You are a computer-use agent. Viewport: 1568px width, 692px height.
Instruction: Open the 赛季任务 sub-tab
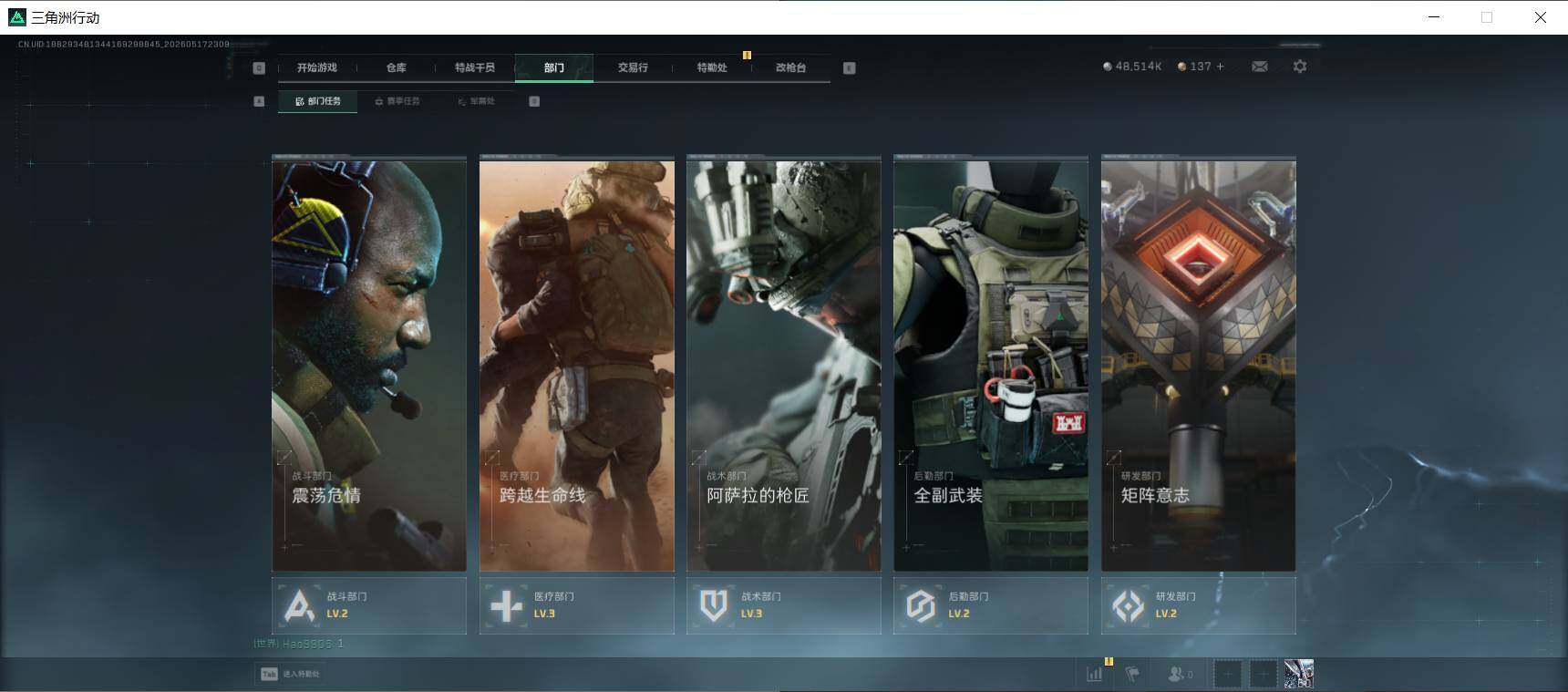click(397, 101)
